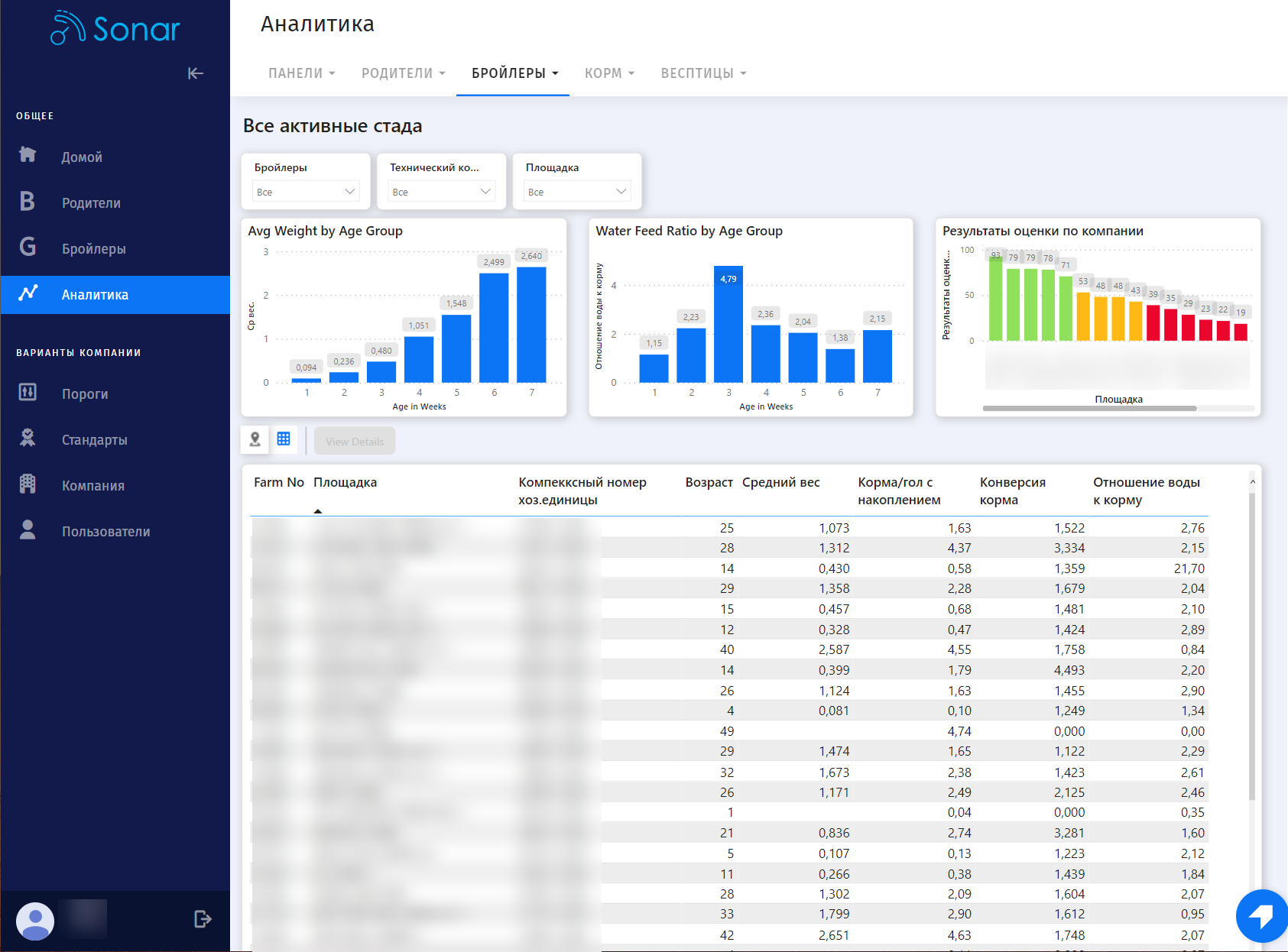Image resolution: width=1288 pixels, height=952 pixels.
Task: Click the red bar labeled 19
Action: (1241, 332)
